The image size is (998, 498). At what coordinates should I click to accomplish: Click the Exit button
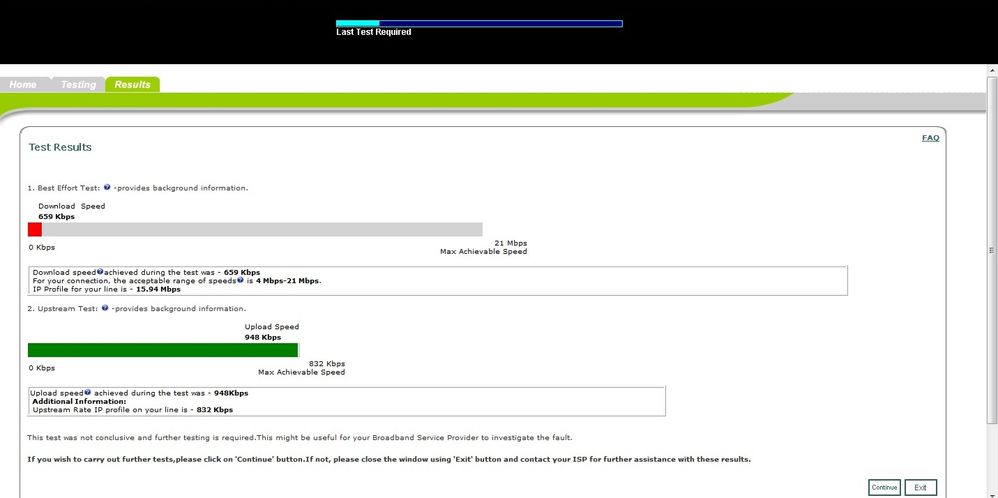(x=920, y=487)
